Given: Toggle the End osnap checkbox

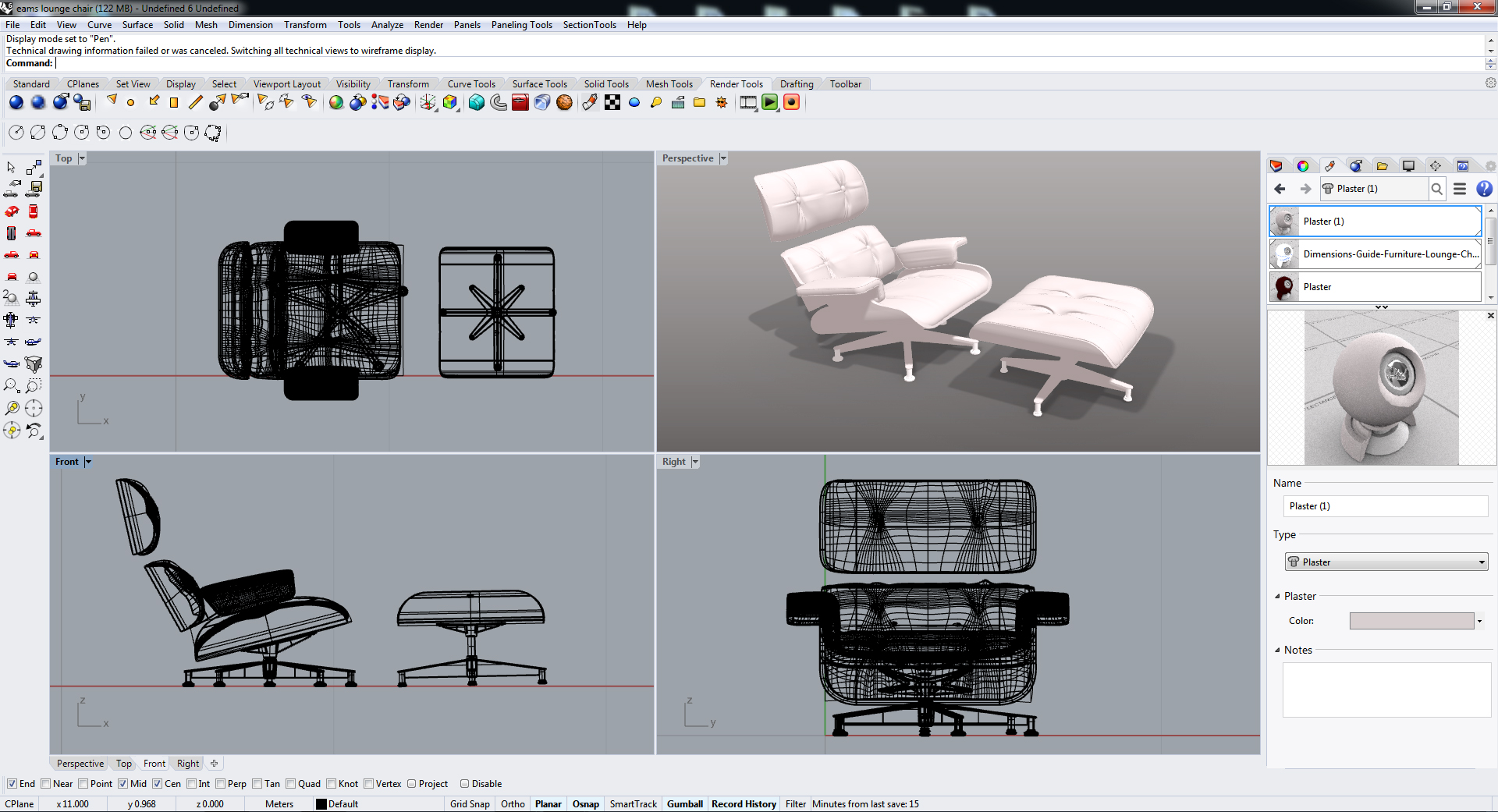Looking at the screenshot, I should pyautogui.click(x=12, y=784).
